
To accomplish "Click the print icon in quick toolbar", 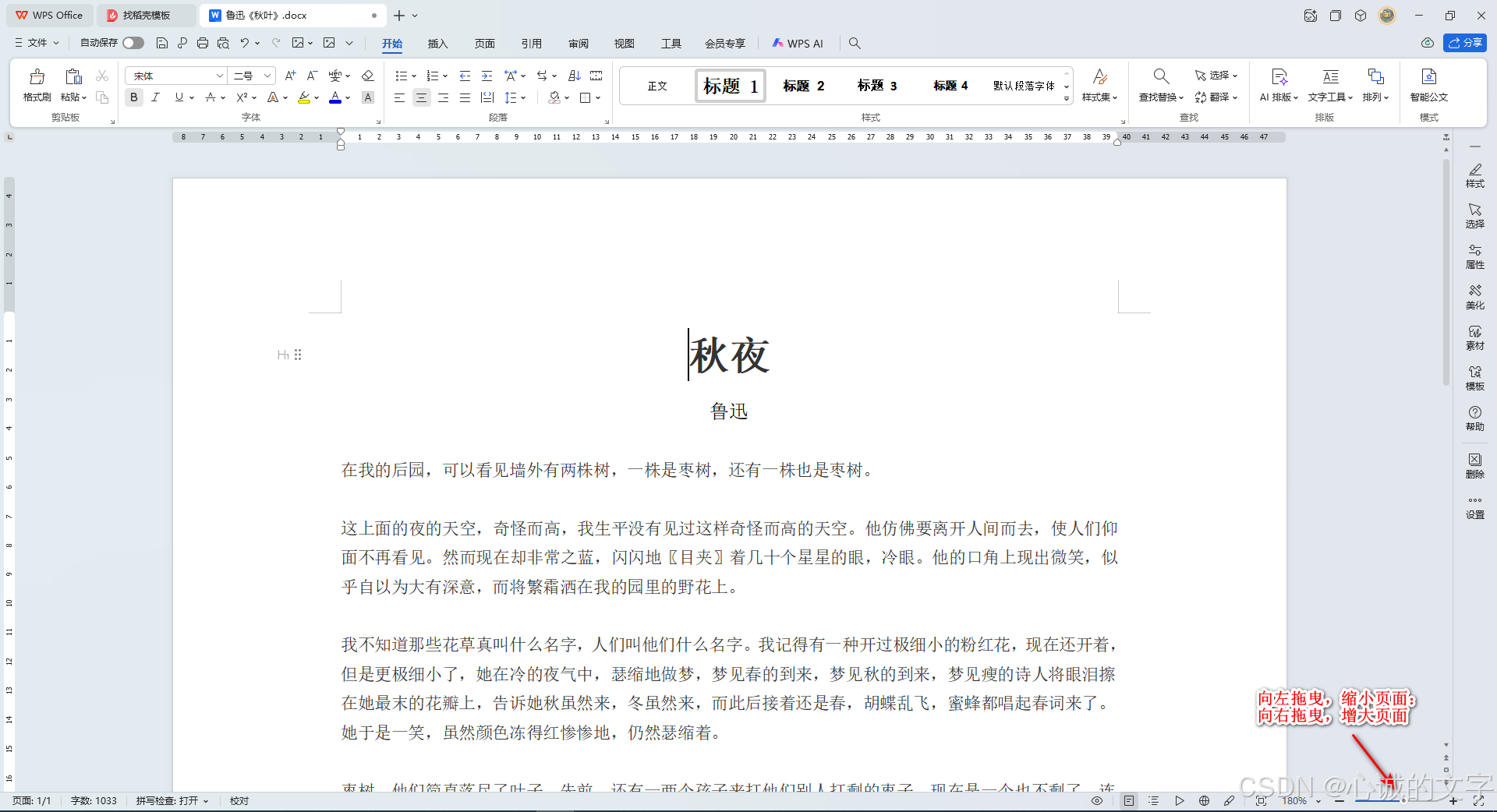I will [203, 43].
